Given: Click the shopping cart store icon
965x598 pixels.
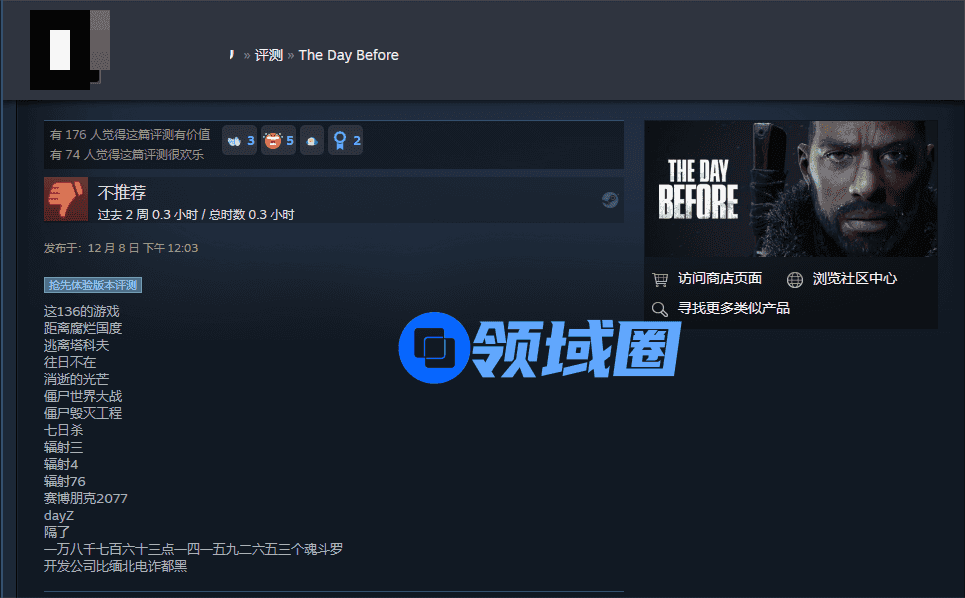Looking at the screenshot, I should pyautogui.click(x=660, y=279).
